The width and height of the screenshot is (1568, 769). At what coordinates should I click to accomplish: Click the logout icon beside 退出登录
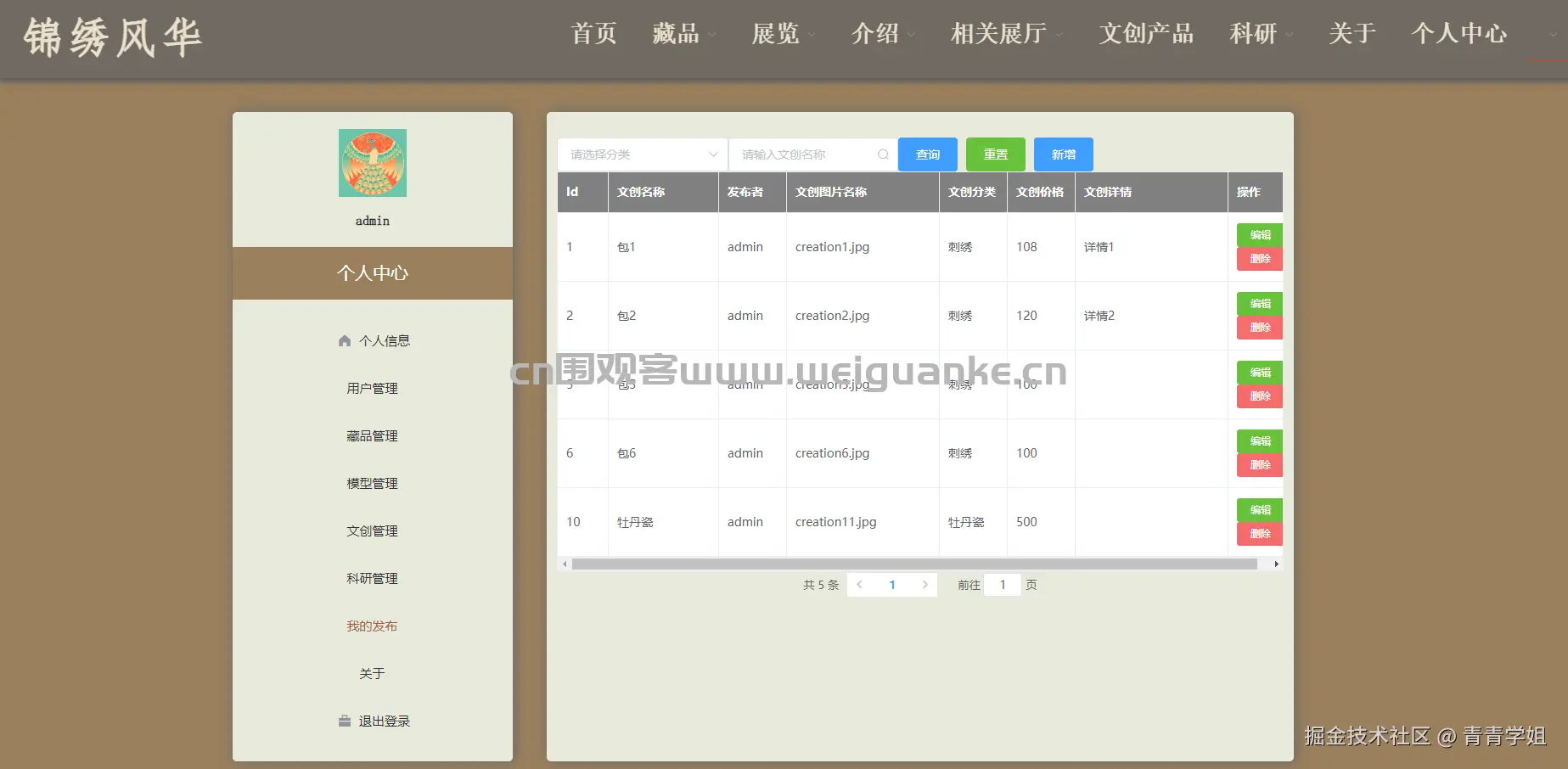tap(345, 721)
